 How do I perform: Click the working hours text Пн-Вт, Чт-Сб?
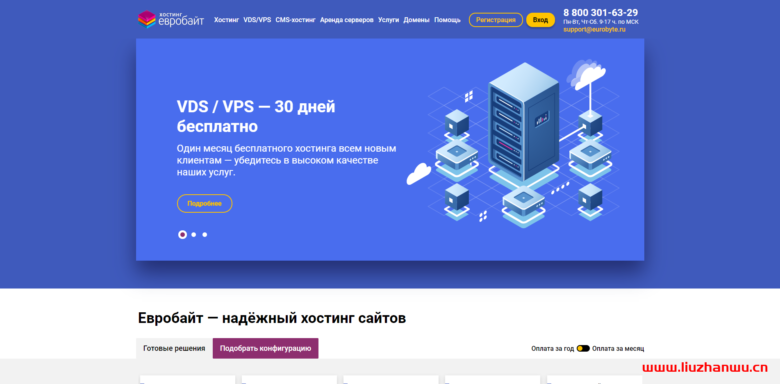tap(601, 22)
